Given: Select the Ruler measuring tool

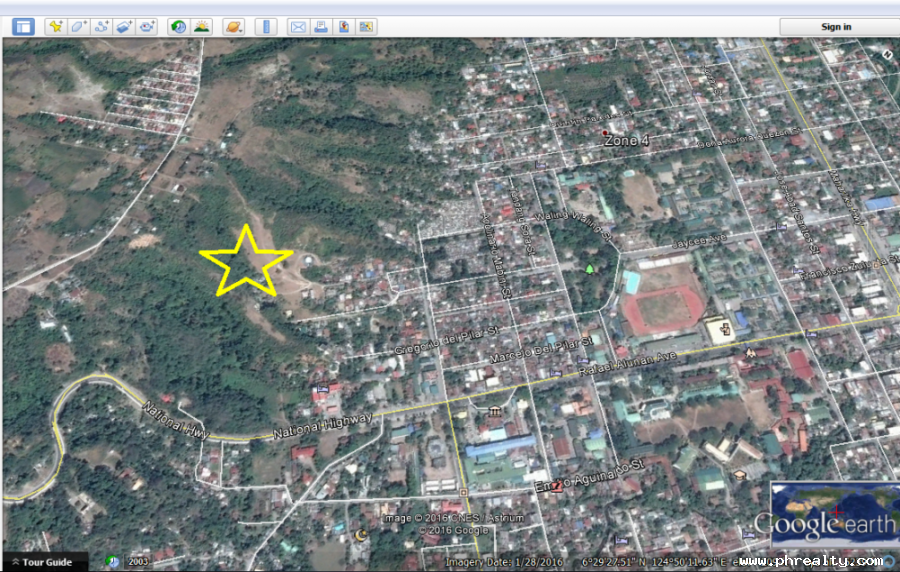Looking at the screenshot, I should [x=266, y=27].
